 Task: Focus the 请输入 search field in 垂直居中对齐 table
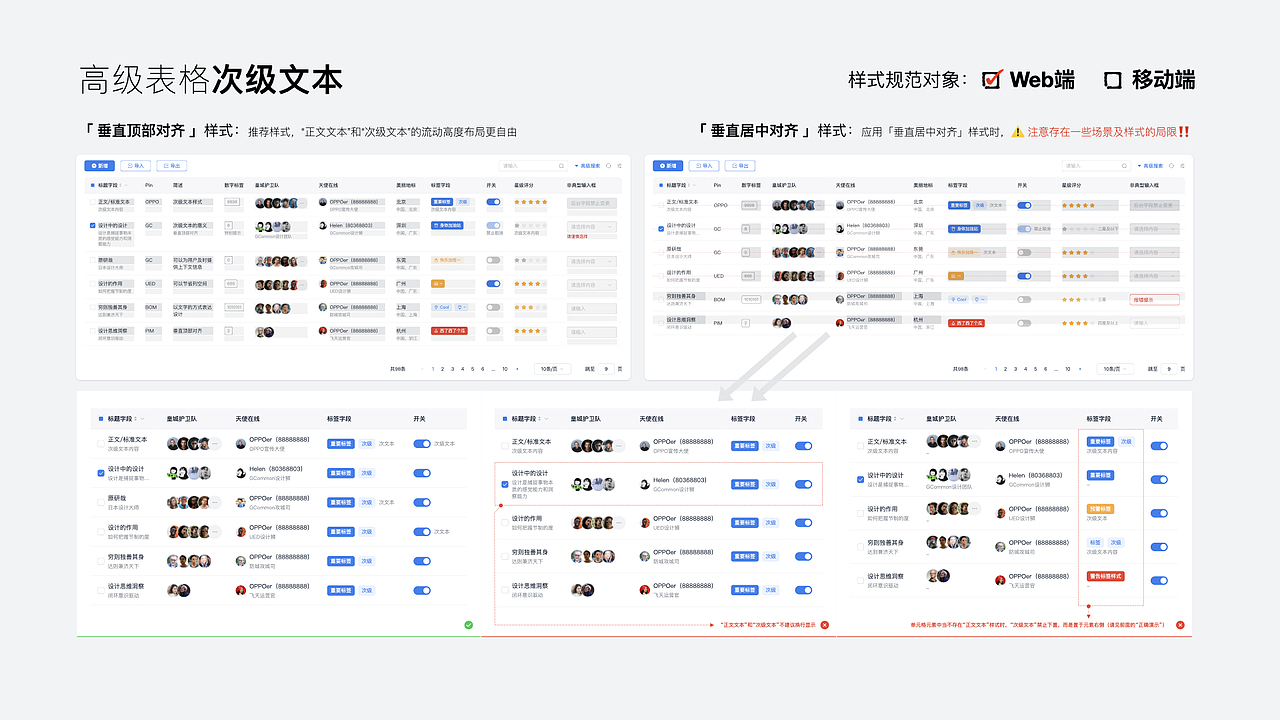[1096, 166]
